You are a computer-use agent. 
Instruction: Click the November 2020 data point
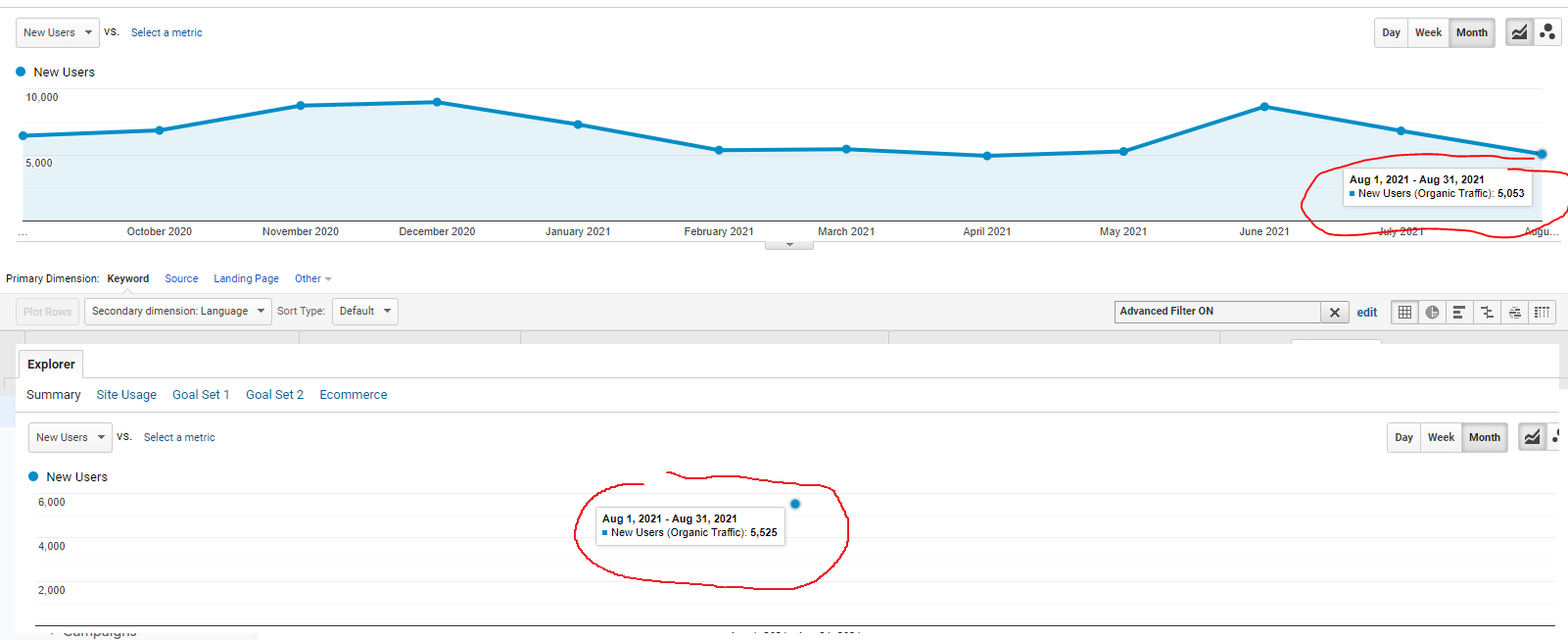tap(301, 106)
